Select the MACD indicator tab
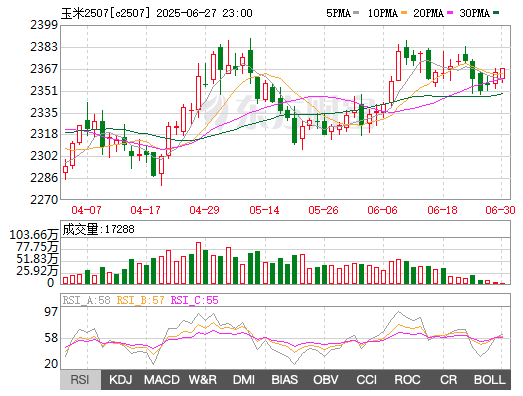Viewport: 523px width, 396px height. (162, 380)
